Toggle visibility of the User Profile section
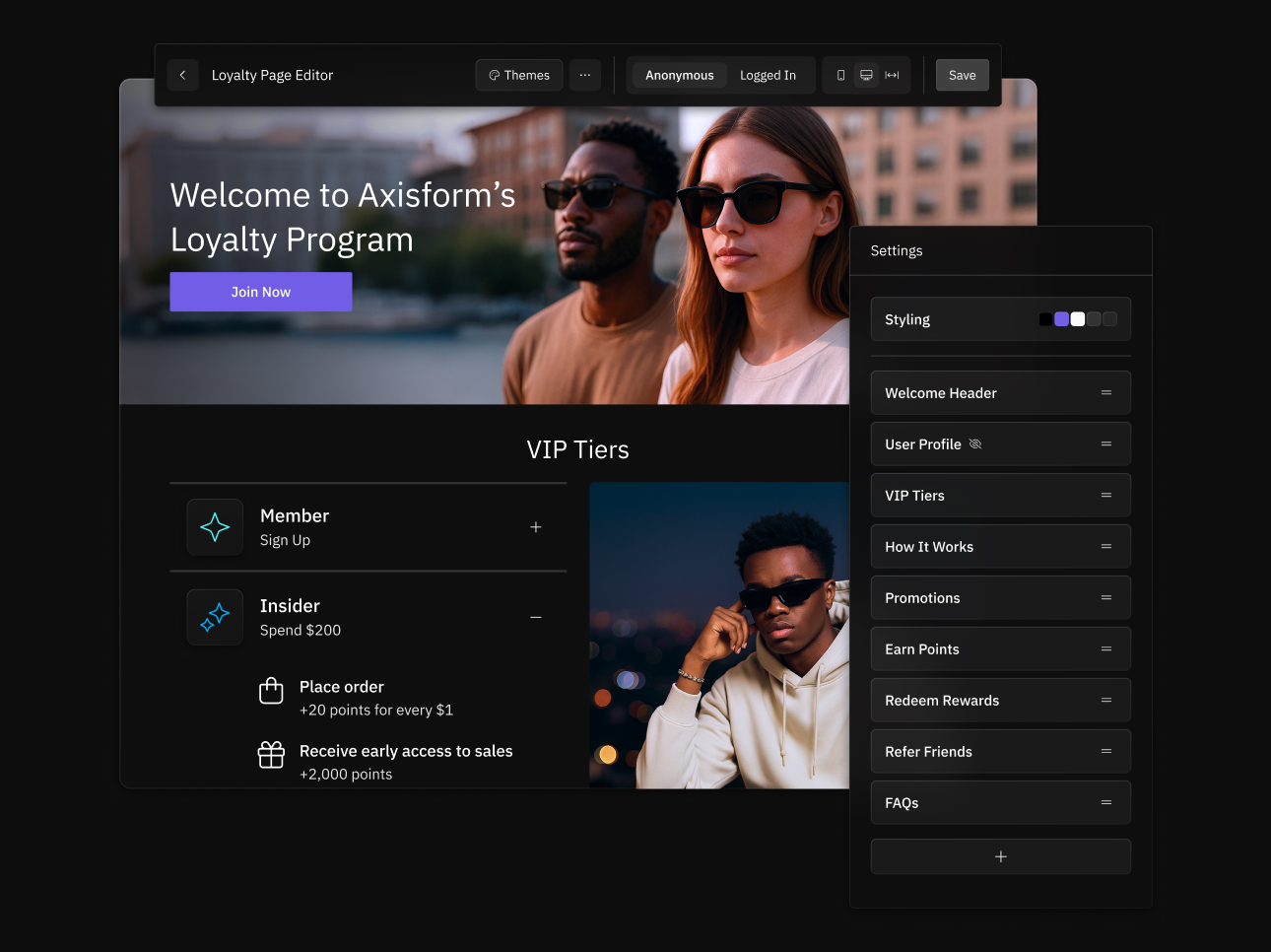 [x=975, y=443]
